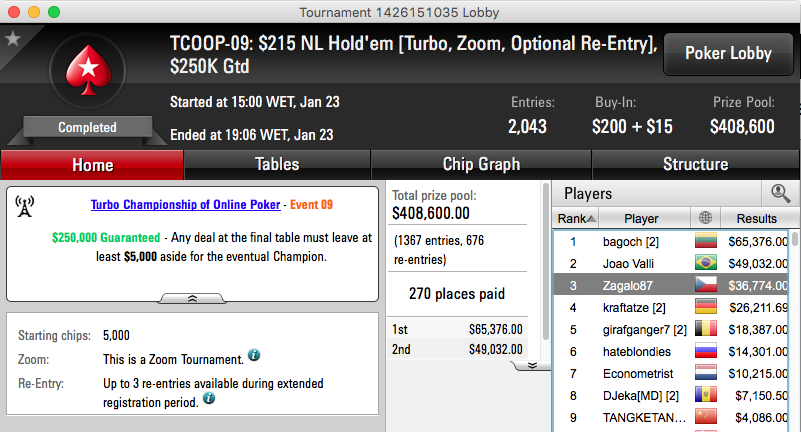This screenshot has height=432, width=801.
Task: Open player search magnifier icon
Action: (780, 194)
